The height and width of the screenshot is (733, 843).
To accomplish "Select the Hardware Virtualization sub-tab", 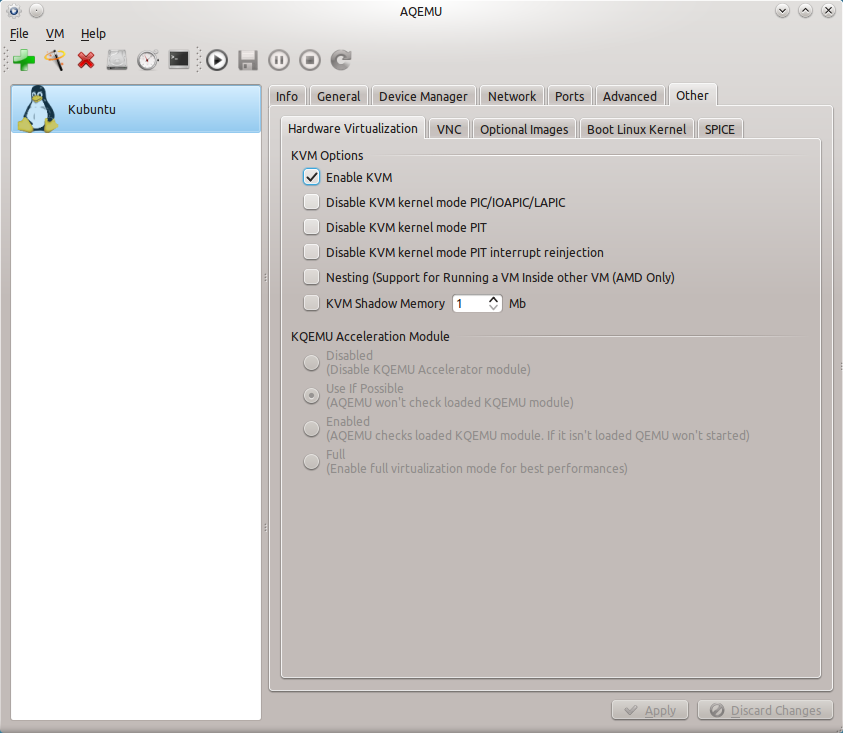I will point(353,129).
